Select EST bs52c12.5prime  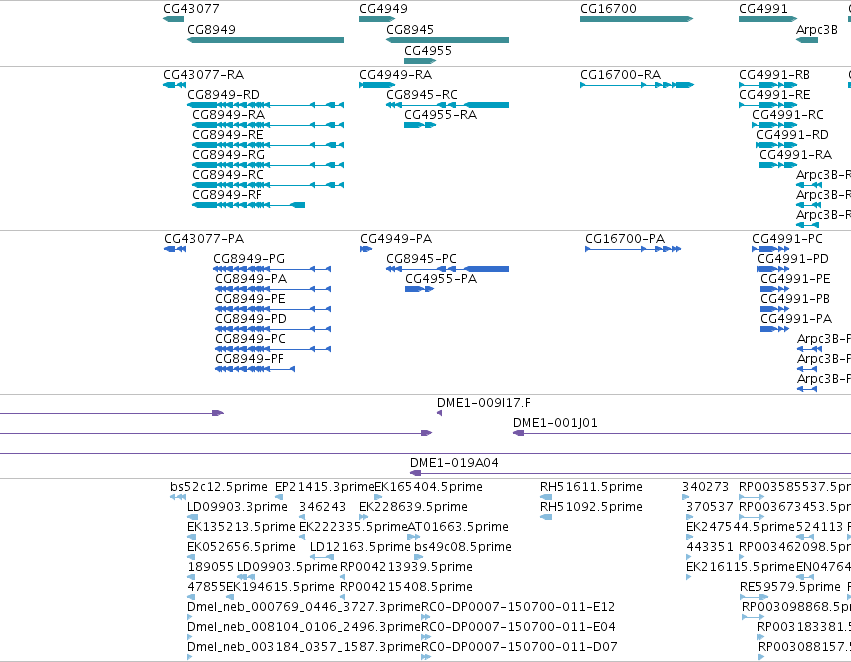pos(219,487)
